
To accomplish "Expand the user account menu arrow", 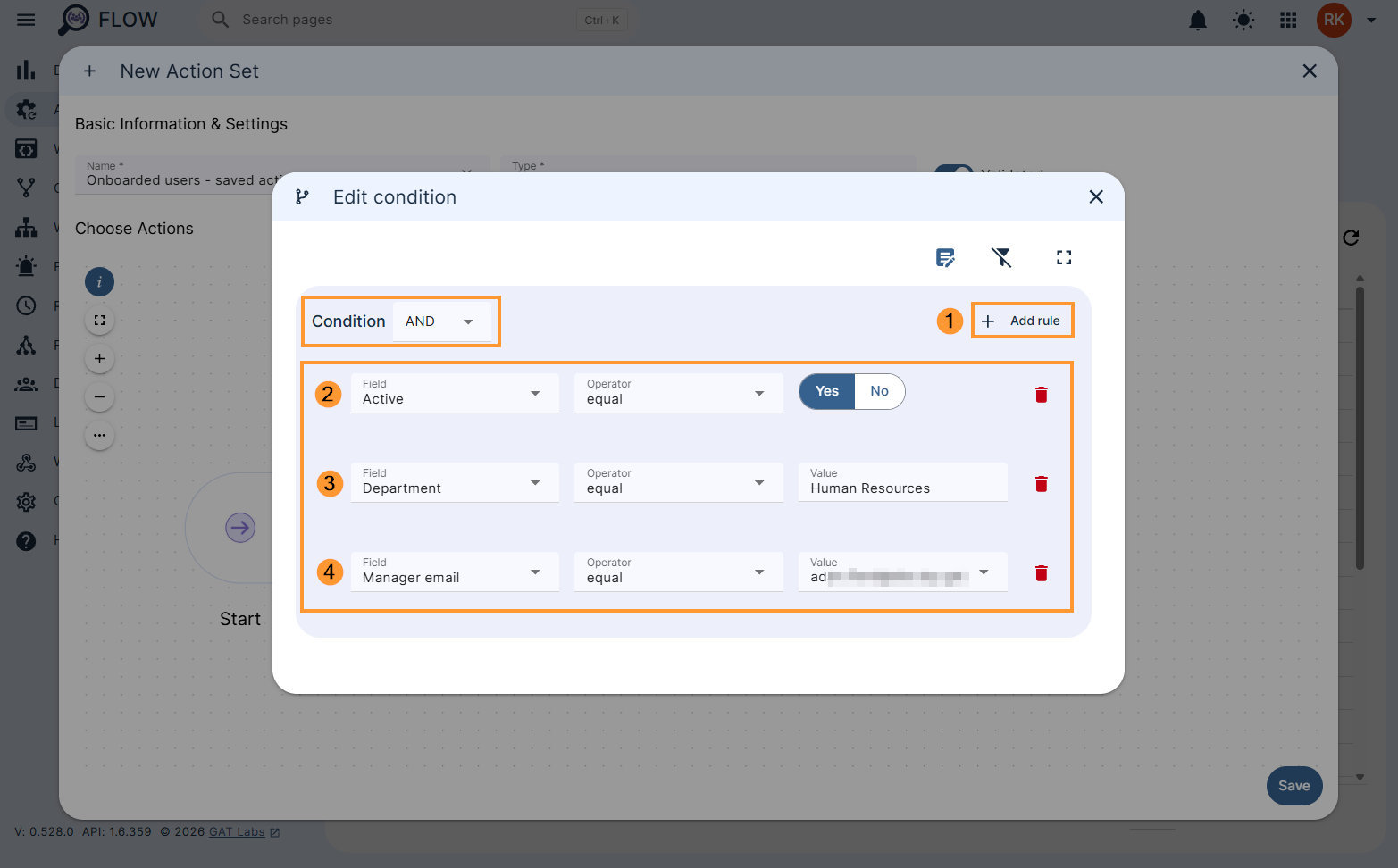I will tap(1371, 20).
